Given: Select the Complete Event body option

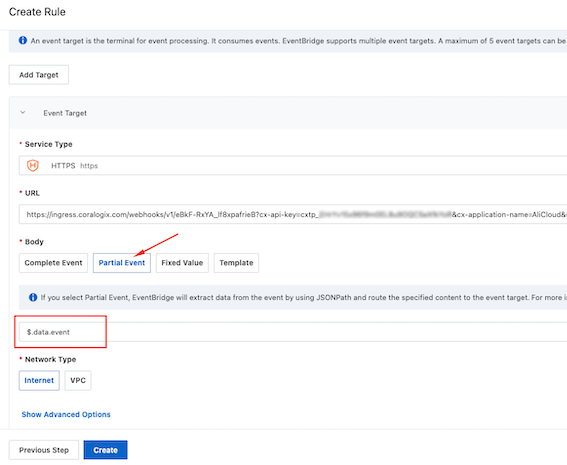Looking at the screenshot, I should coord(54,263).
